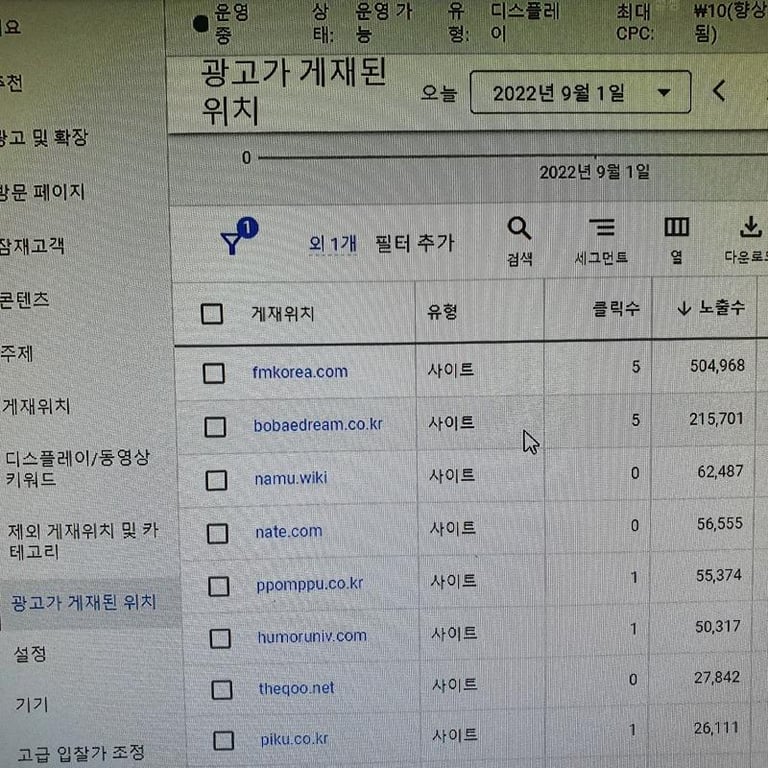Check the piku.co.kr row checkbox
Image resolution: width=768 pixels, height=768 pixels.
223,741
